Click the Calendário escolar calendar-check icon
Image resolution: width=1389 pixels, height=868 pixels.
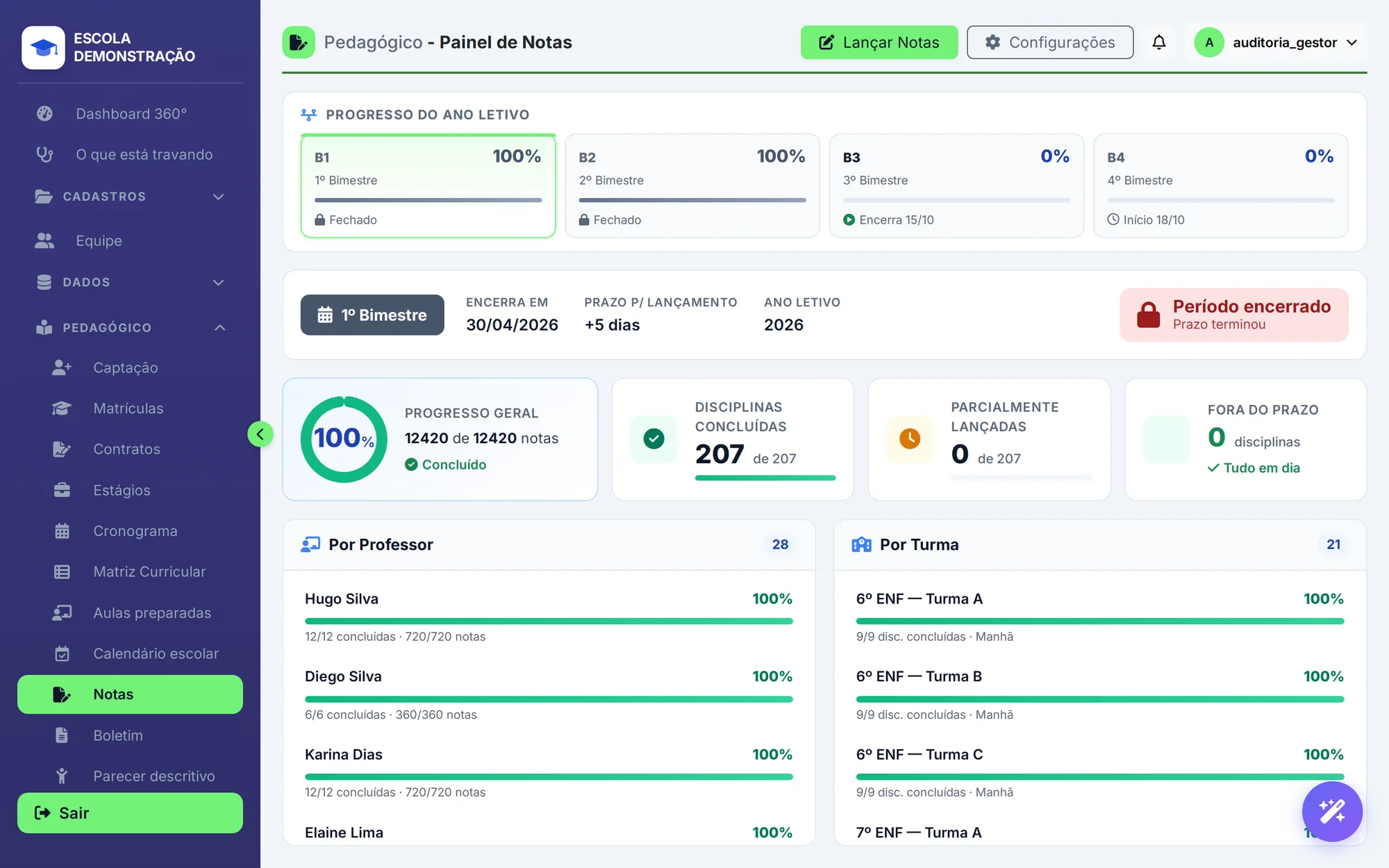click(x=62, y=653)
